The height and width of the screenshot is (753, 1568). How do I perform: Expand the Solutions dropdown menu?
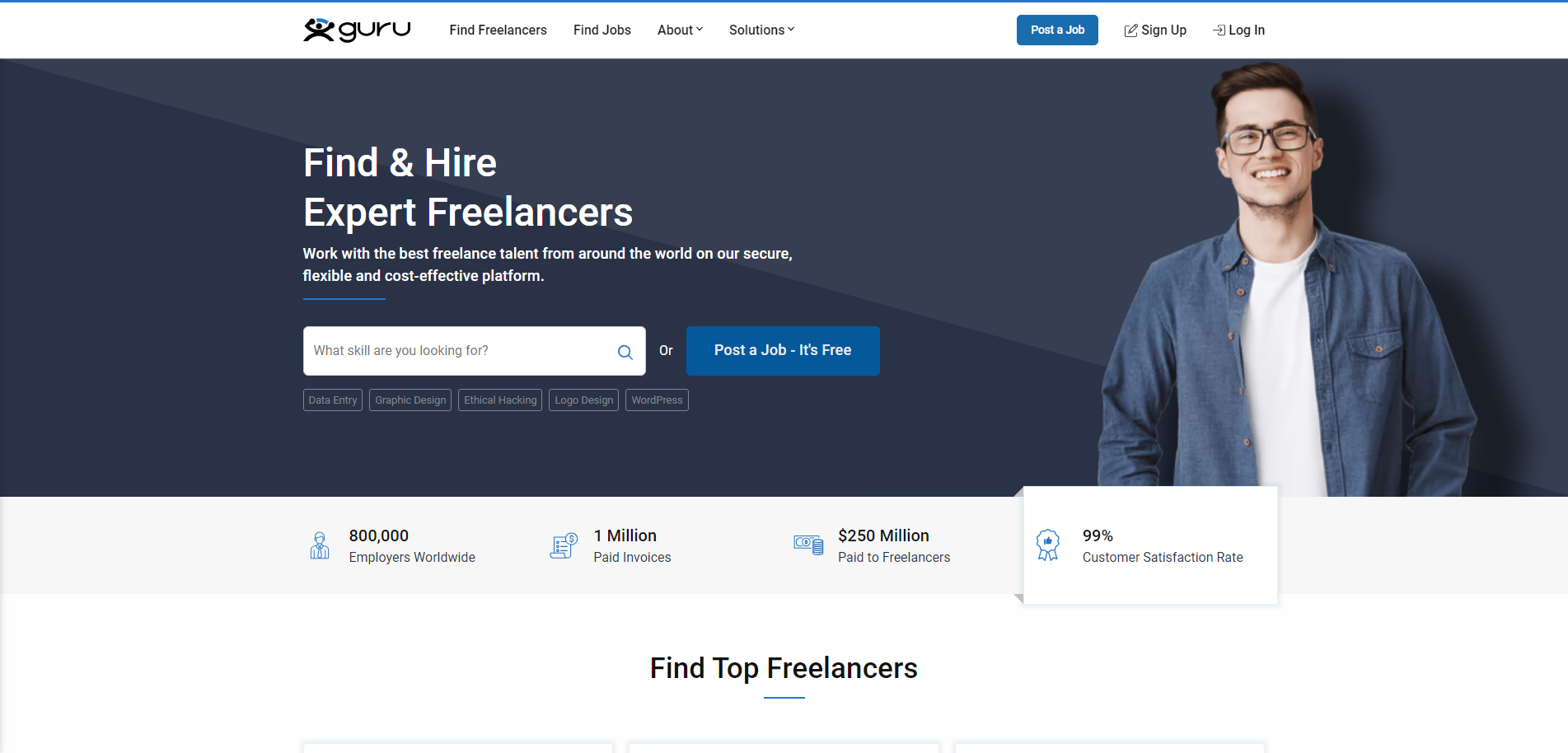coord(761,30)
